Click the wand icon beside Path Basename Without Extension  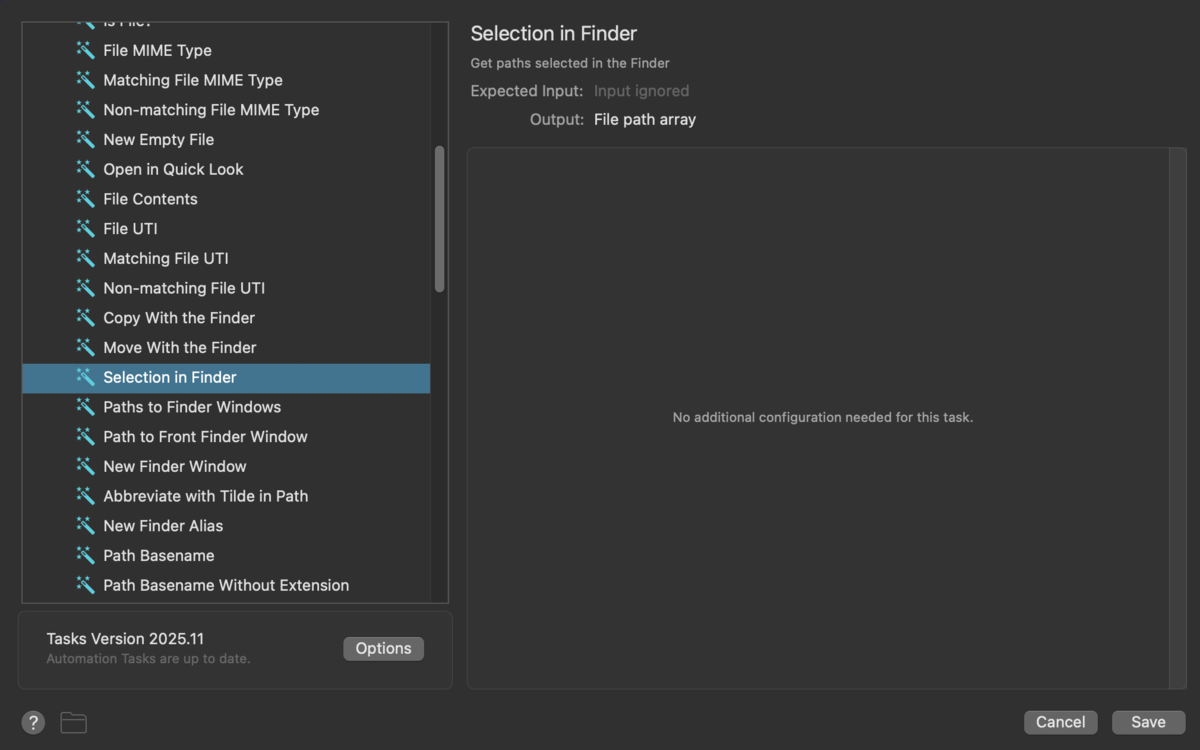(x=86, y=585)
